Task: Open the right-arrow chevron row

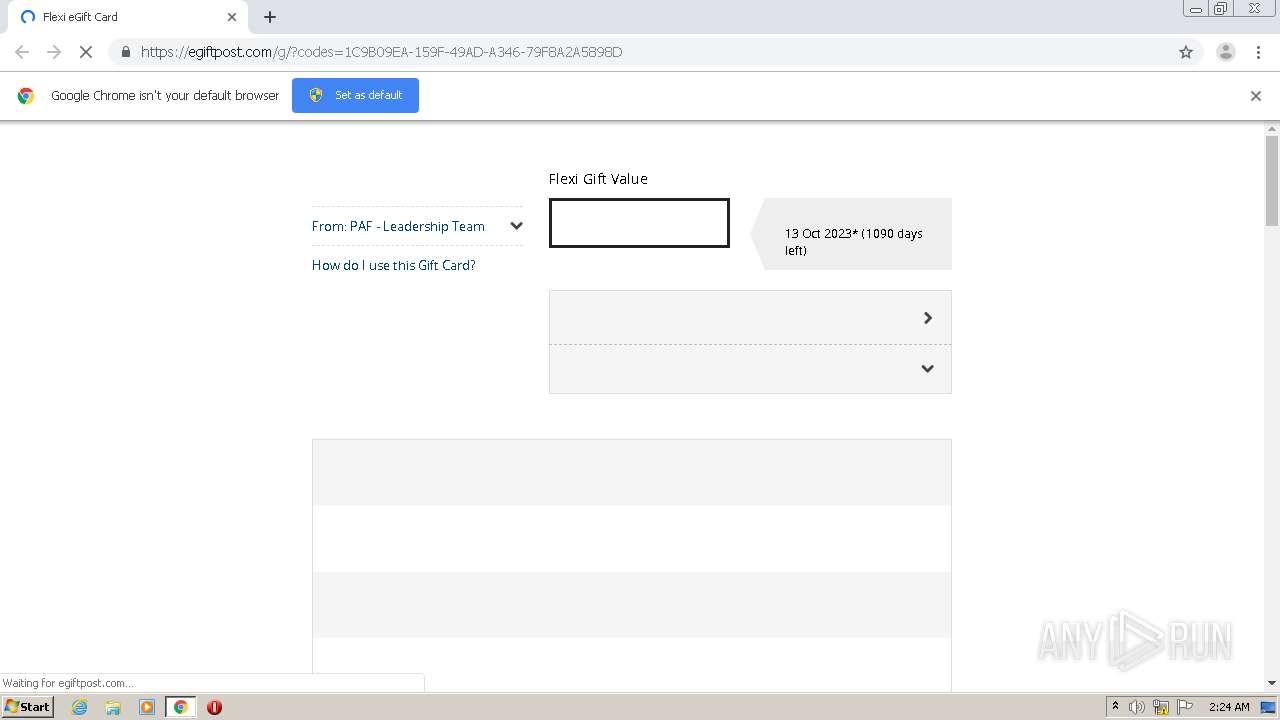Action: coord(750,318)
